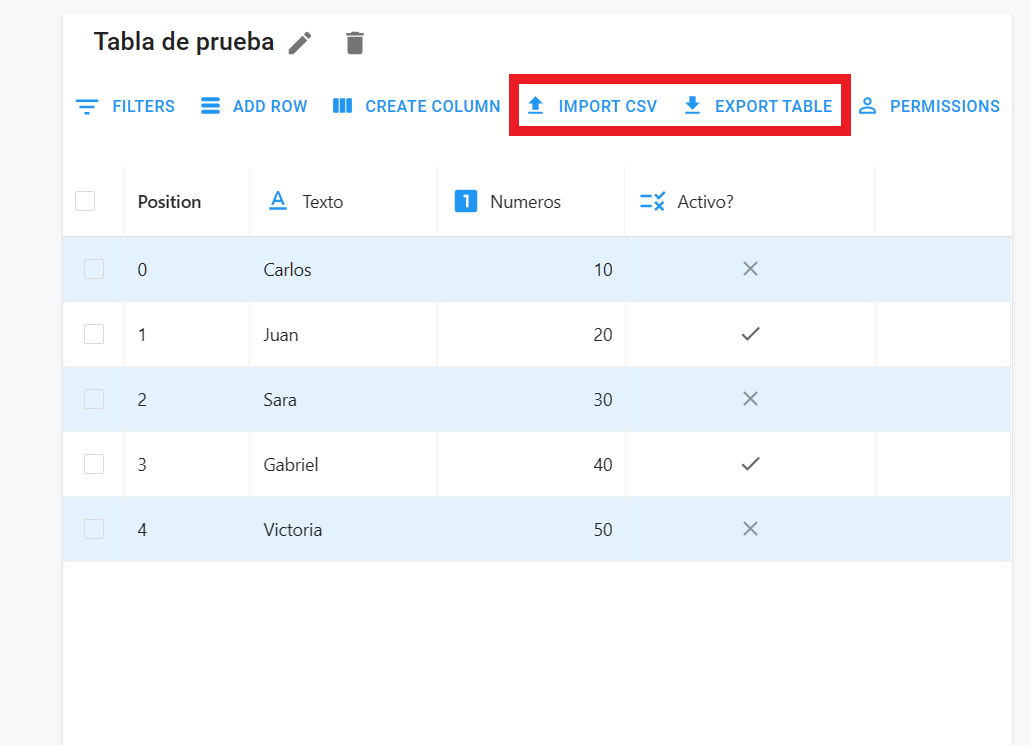
Task: Click the Activo? column header label
Action: tap(706, 202)
